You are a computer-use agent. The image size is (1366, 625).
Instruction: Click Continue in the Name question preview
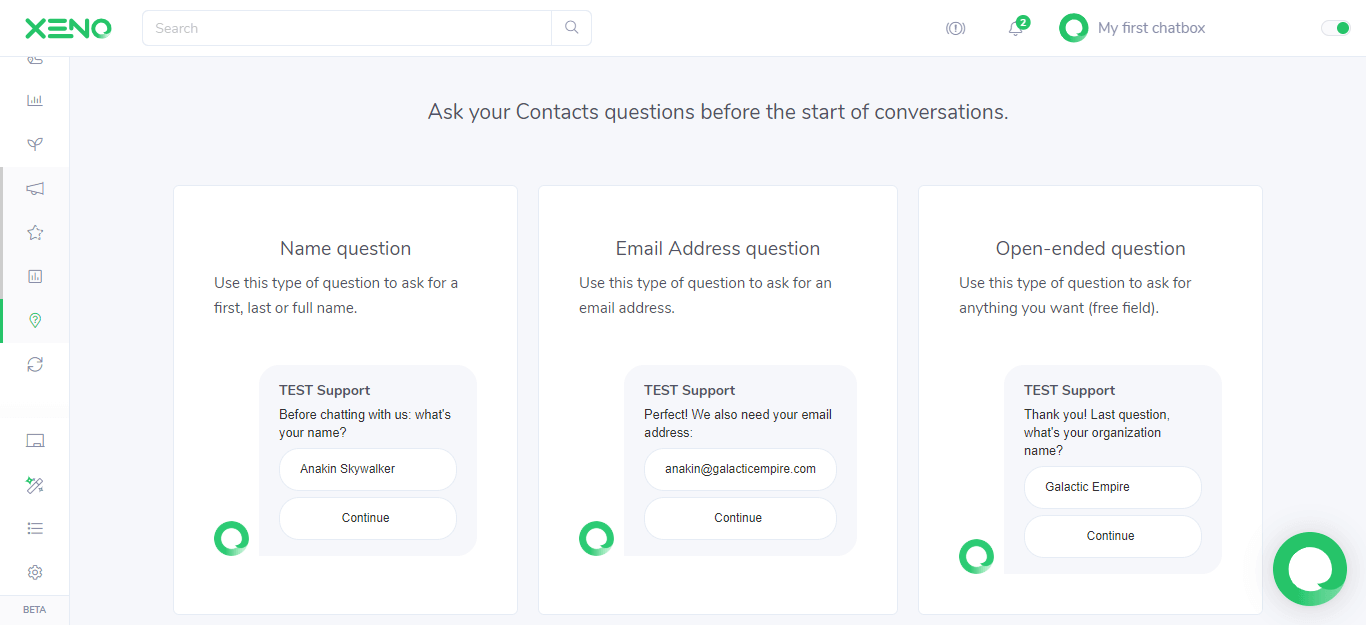pyautogui.click(x=367, y=518)
